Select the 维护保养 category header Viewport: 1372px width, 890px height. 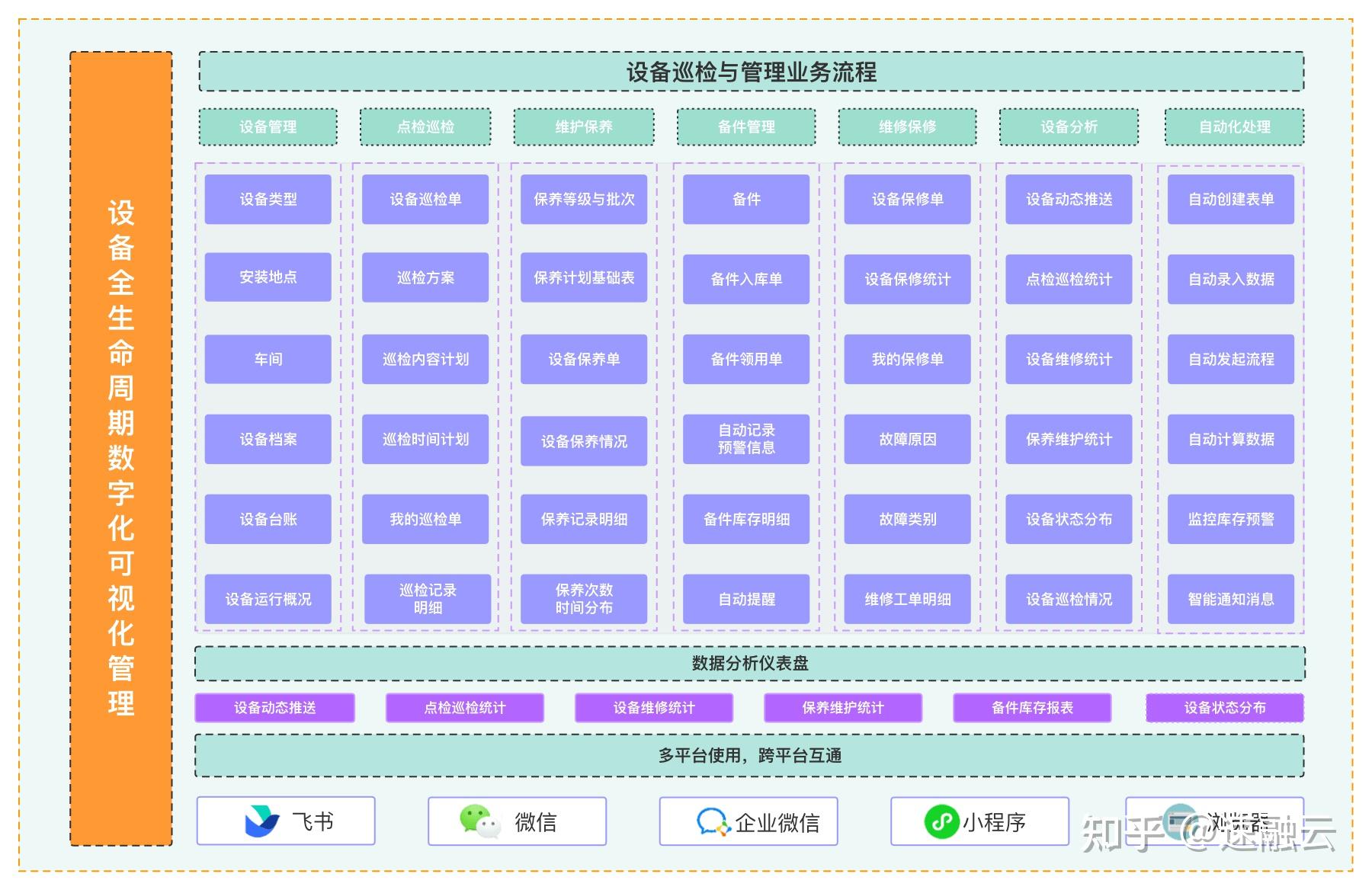(x=584, y=126)
